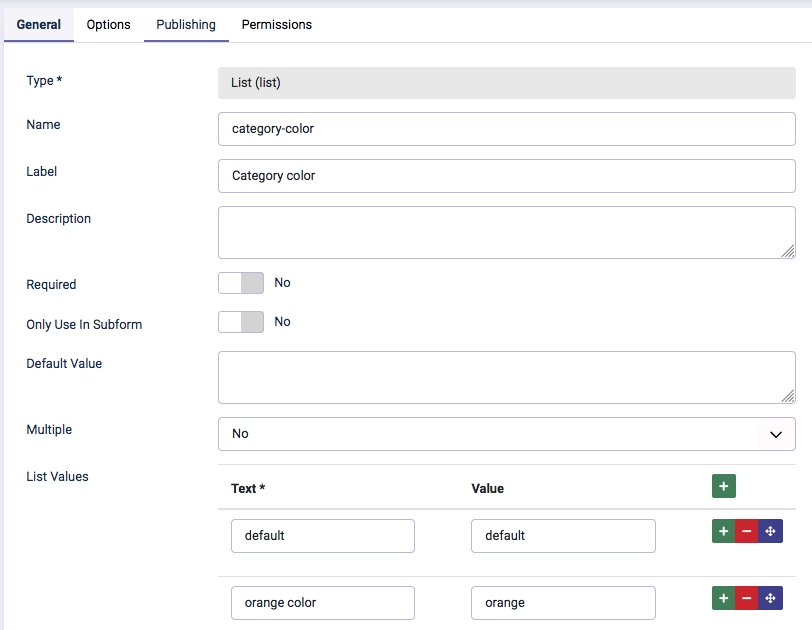The image size is (812, 630).
Task: Toggle the Required switch
Action: (x=241, y=283)
